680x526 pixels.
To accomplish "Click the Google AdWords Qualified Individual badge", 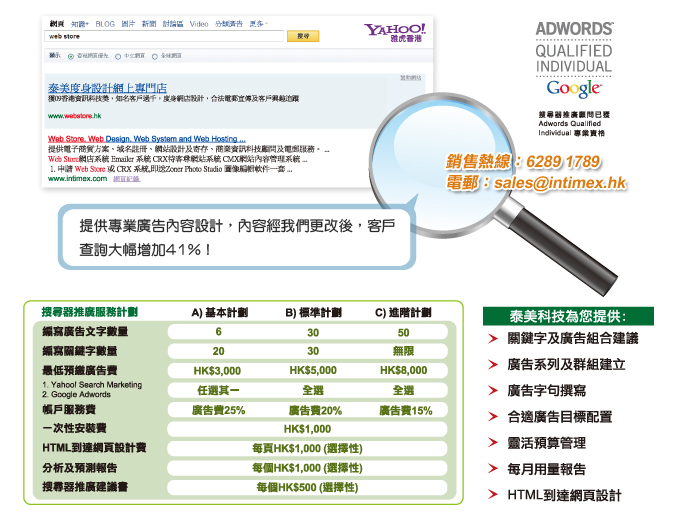I will (x=574, y=62).
